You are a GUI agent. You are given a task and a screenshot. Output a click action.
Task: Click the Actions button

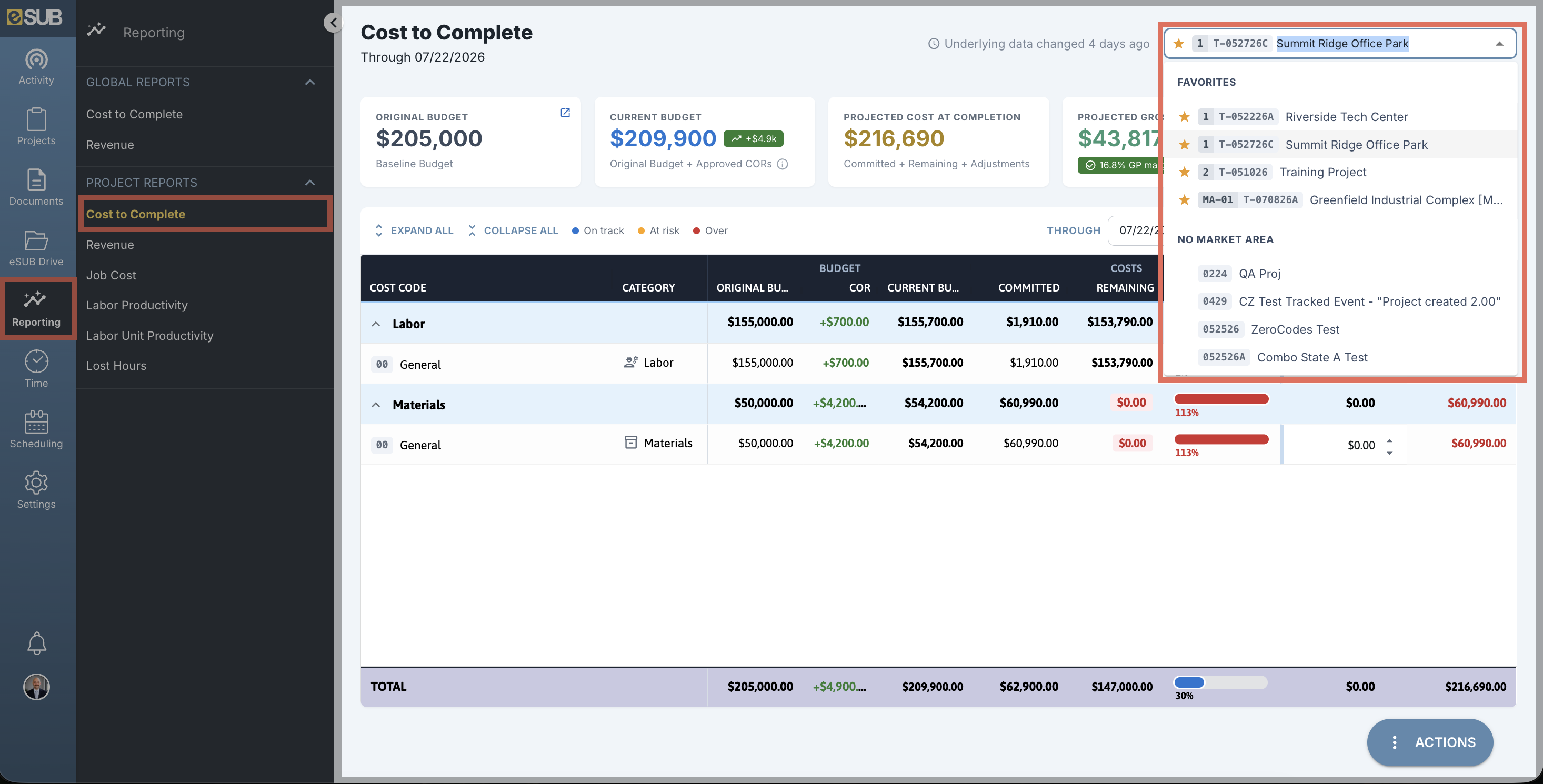click(x=1429, y=742)
